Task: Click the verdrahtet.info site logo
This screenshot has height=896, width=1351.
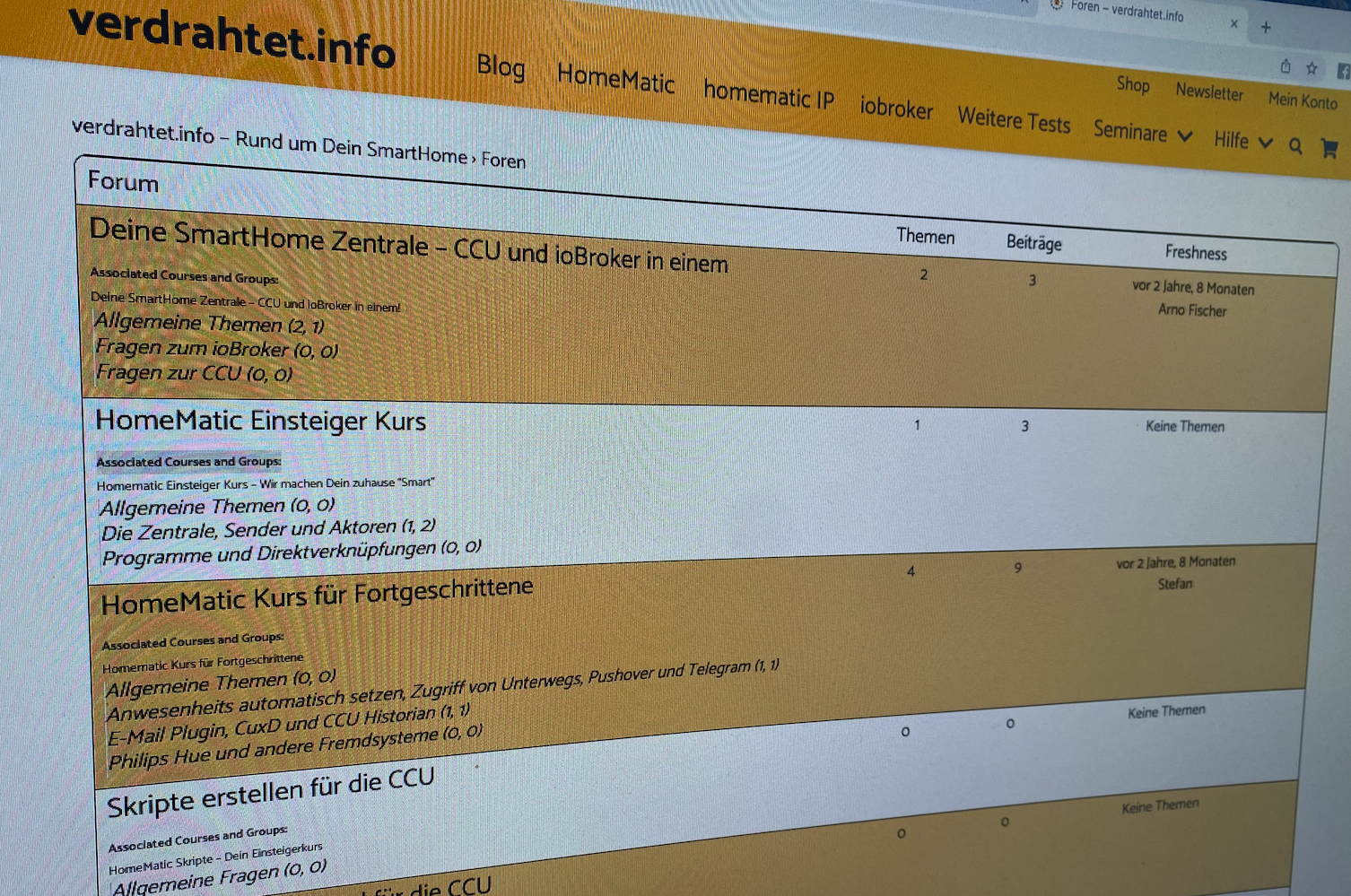Action: 231,37
